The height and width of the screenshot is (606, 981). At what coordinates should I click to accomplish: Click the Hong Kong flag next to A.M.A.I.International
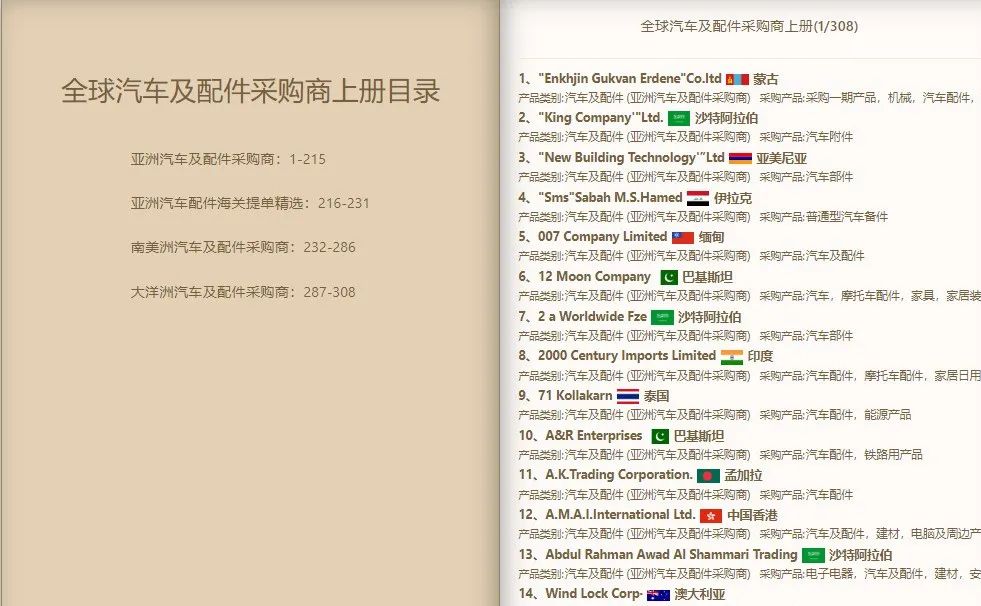click(x=711, y=516)
